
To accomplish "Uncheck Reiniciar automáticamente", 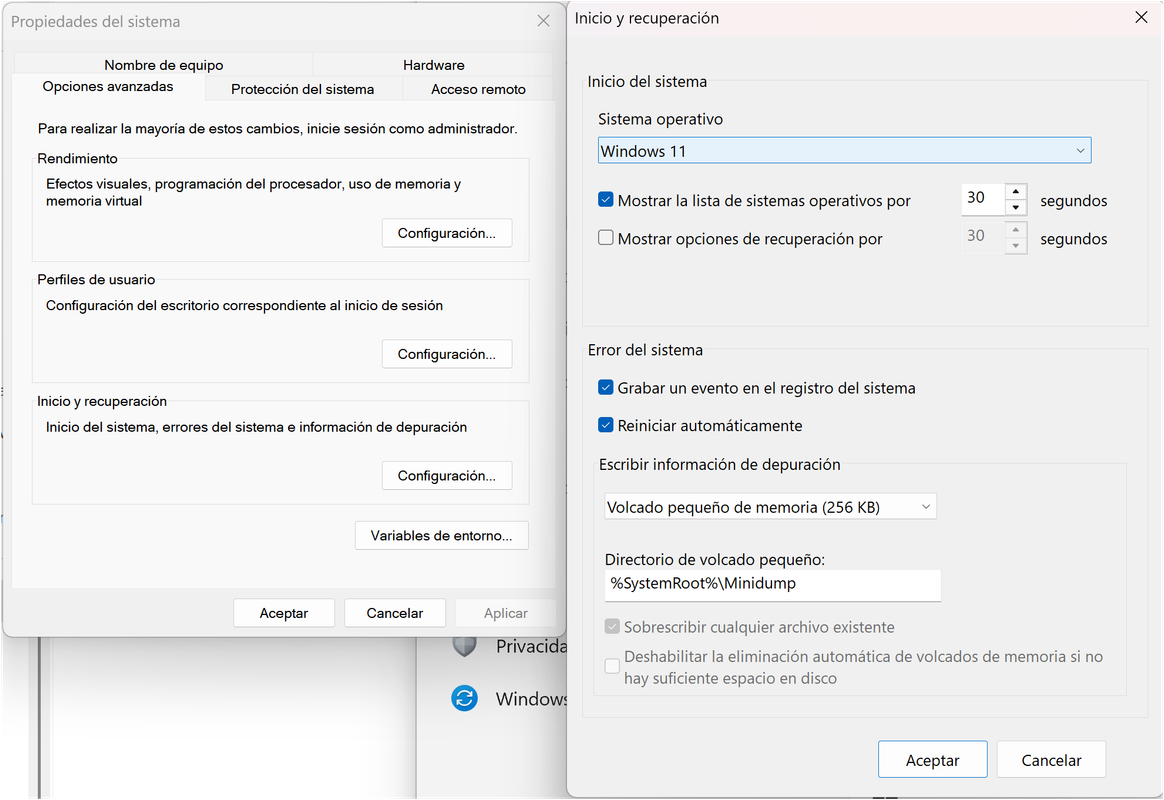I will tap(606, 425).
